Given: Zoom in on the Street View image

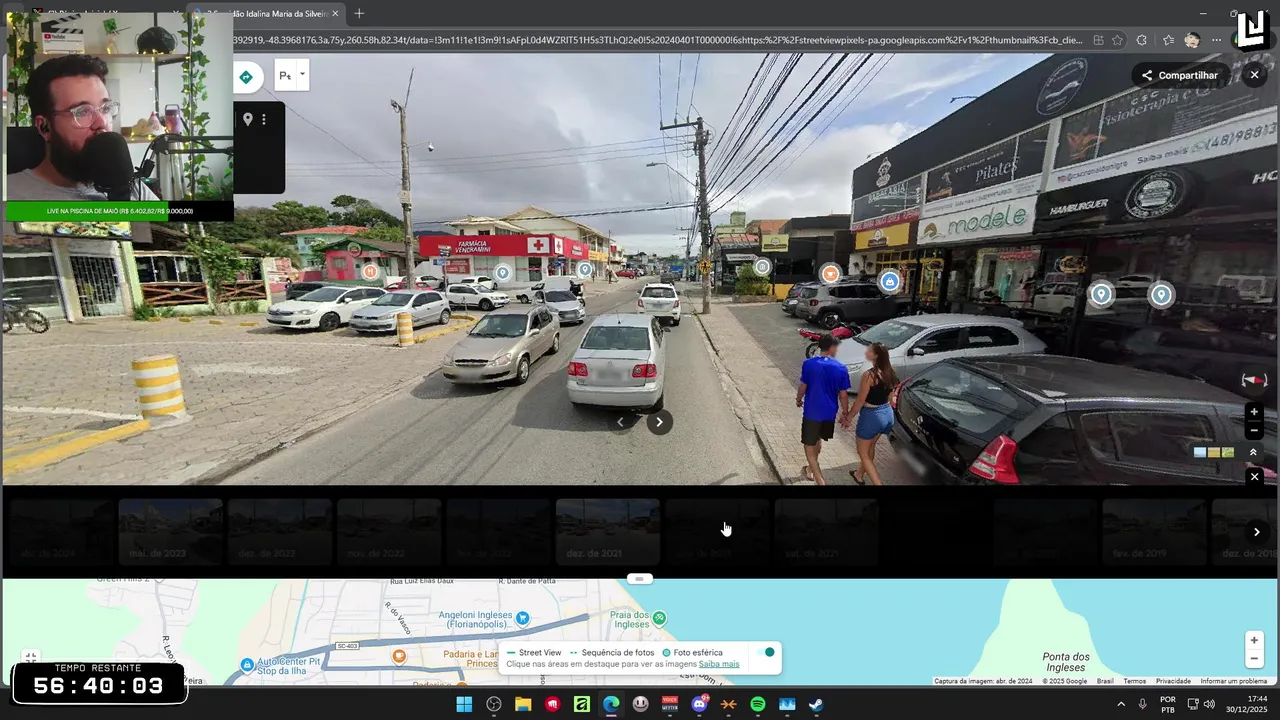Looking at the screenshot, I should 1254,412.
